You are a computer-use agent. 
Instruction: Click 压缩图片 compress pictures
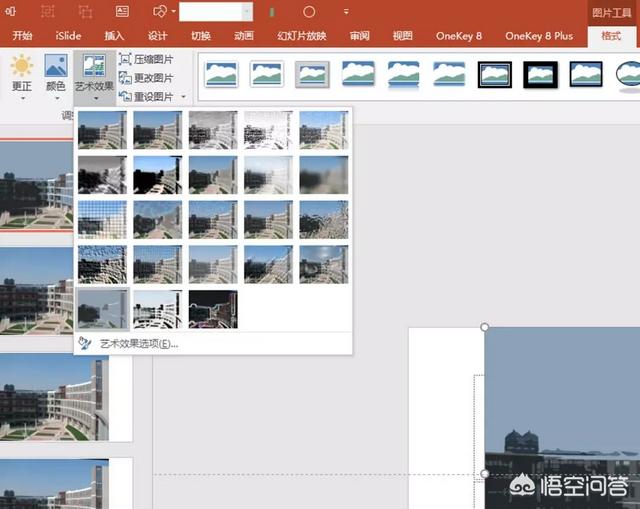click(146, 59)
